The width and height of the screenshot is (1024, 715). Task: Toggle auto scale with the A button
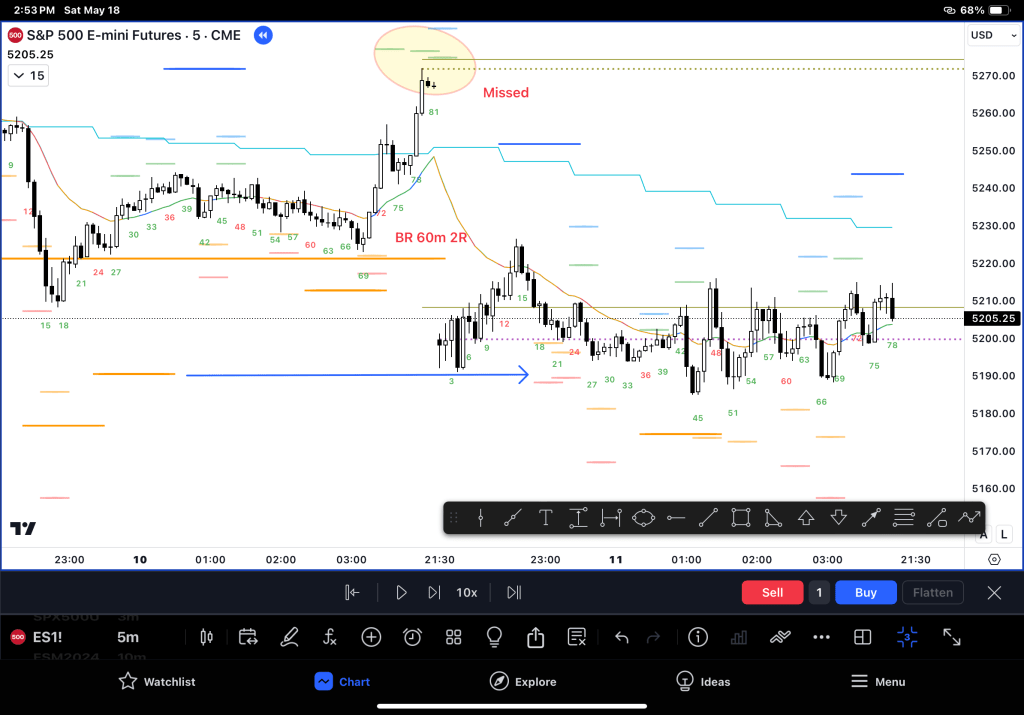(984, 535)
